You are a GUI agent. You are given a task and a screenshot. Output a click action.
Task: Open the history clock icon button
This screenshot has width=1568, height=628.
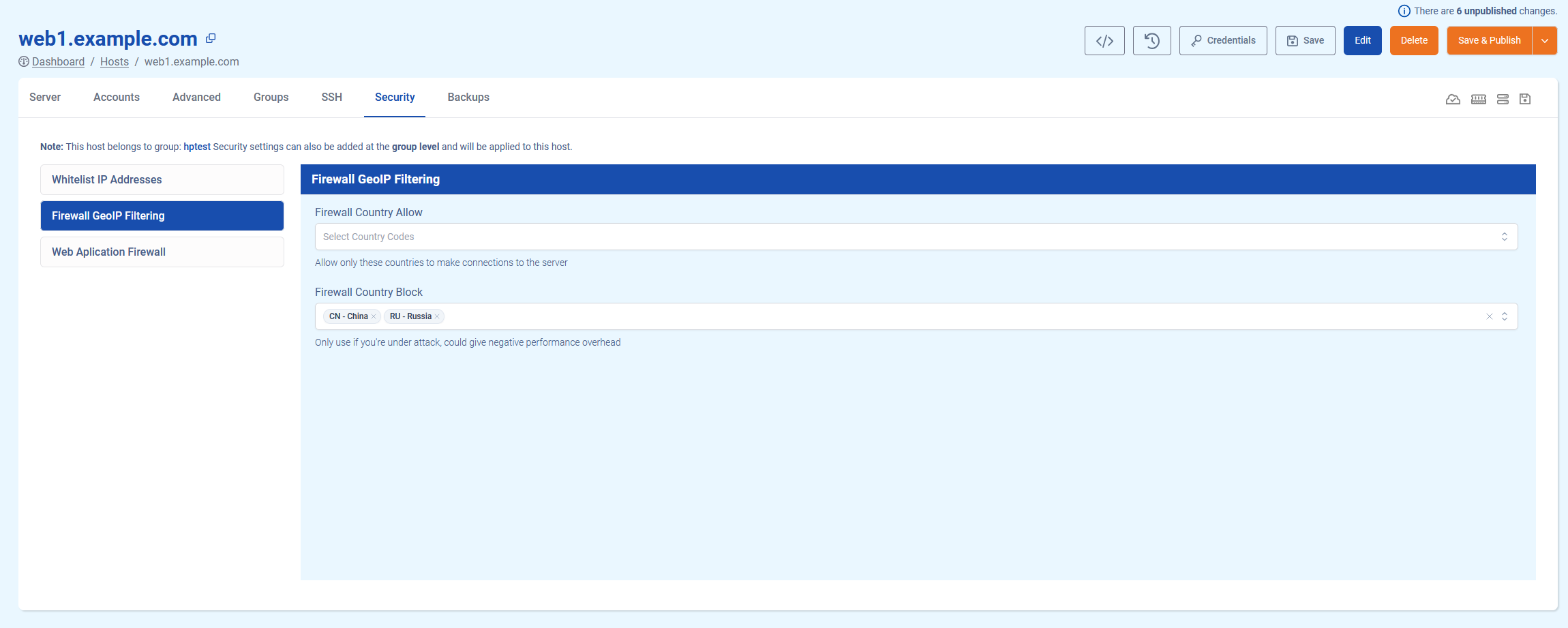(x=1151, y=41)
